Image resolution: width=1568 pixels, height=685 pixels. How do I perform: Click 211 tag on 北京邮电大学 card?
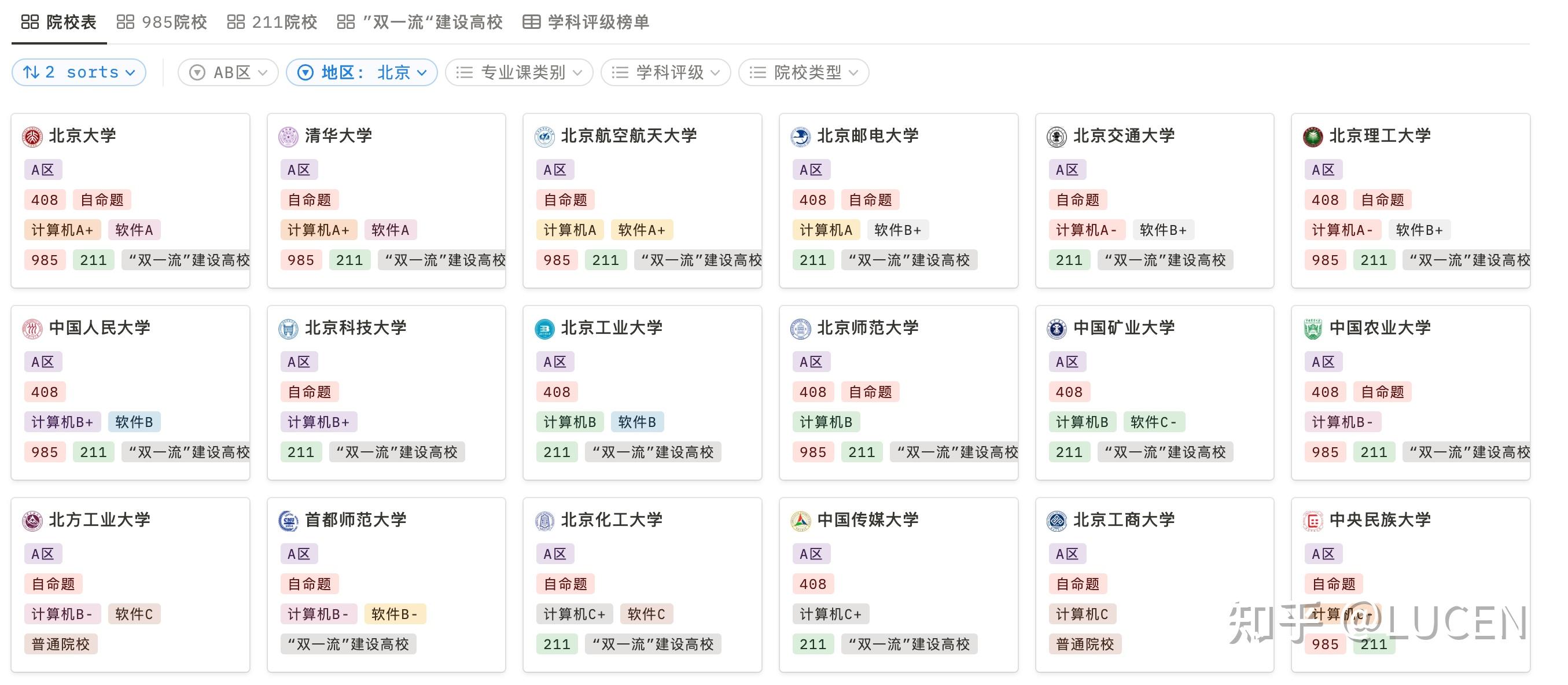[812, 260]
